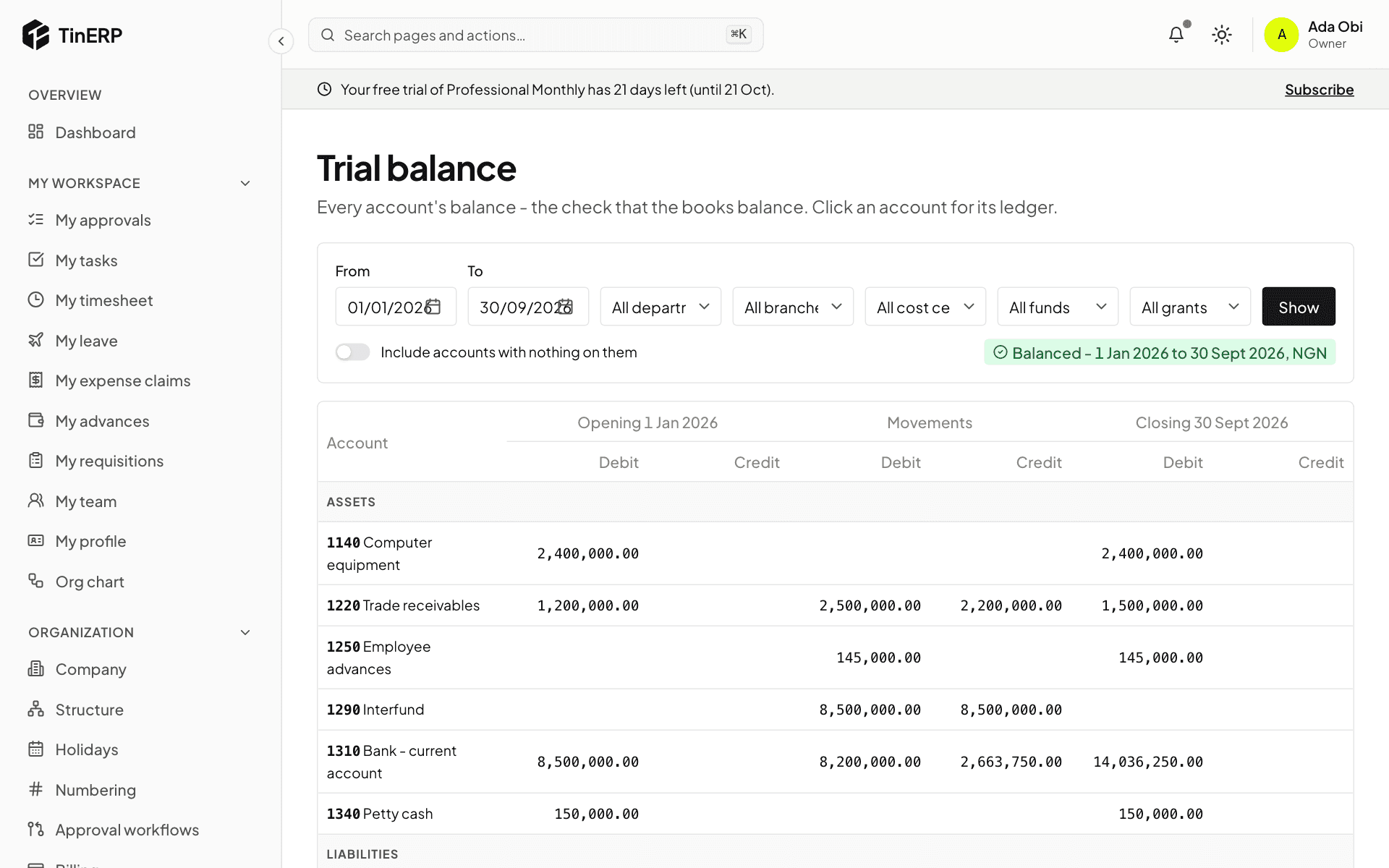The height and width of the screenshot is (868, 1389).
Task: Open Structure in the sidebar
Action: (140, 710)
